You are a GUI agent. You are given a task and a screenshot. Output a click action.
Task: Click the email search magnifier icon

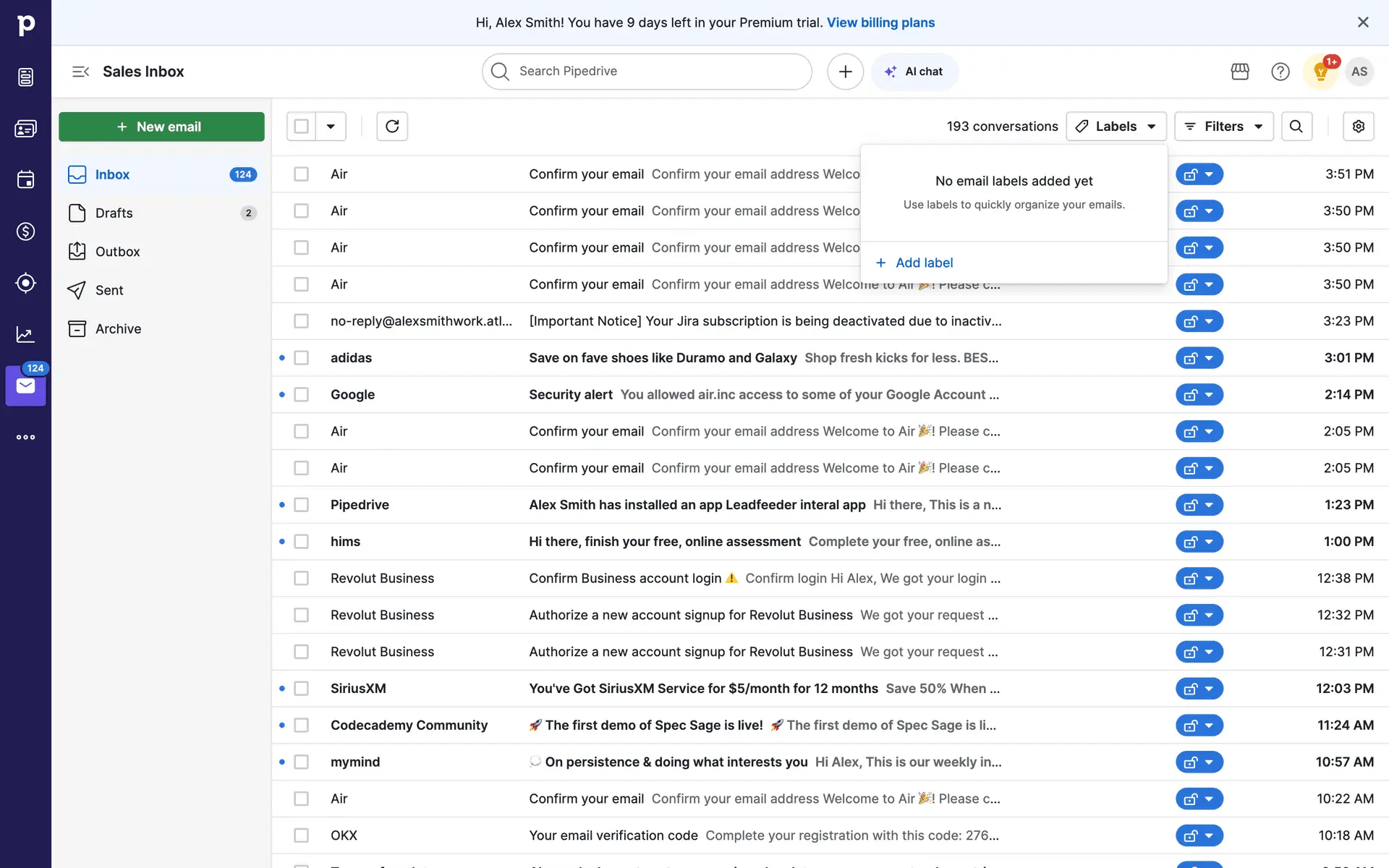tap(1296, 127)
